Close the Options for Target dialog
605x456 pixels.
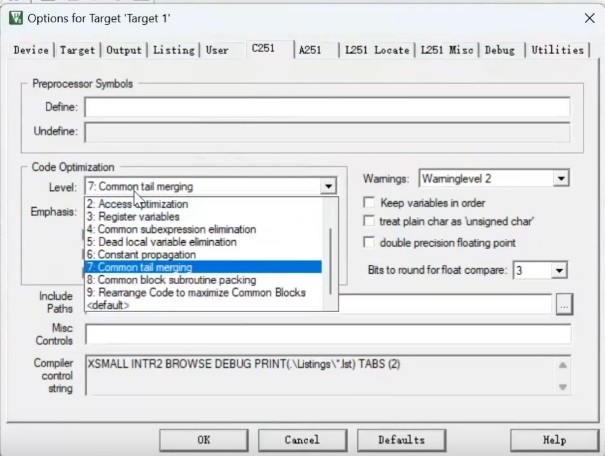(585, 17)
